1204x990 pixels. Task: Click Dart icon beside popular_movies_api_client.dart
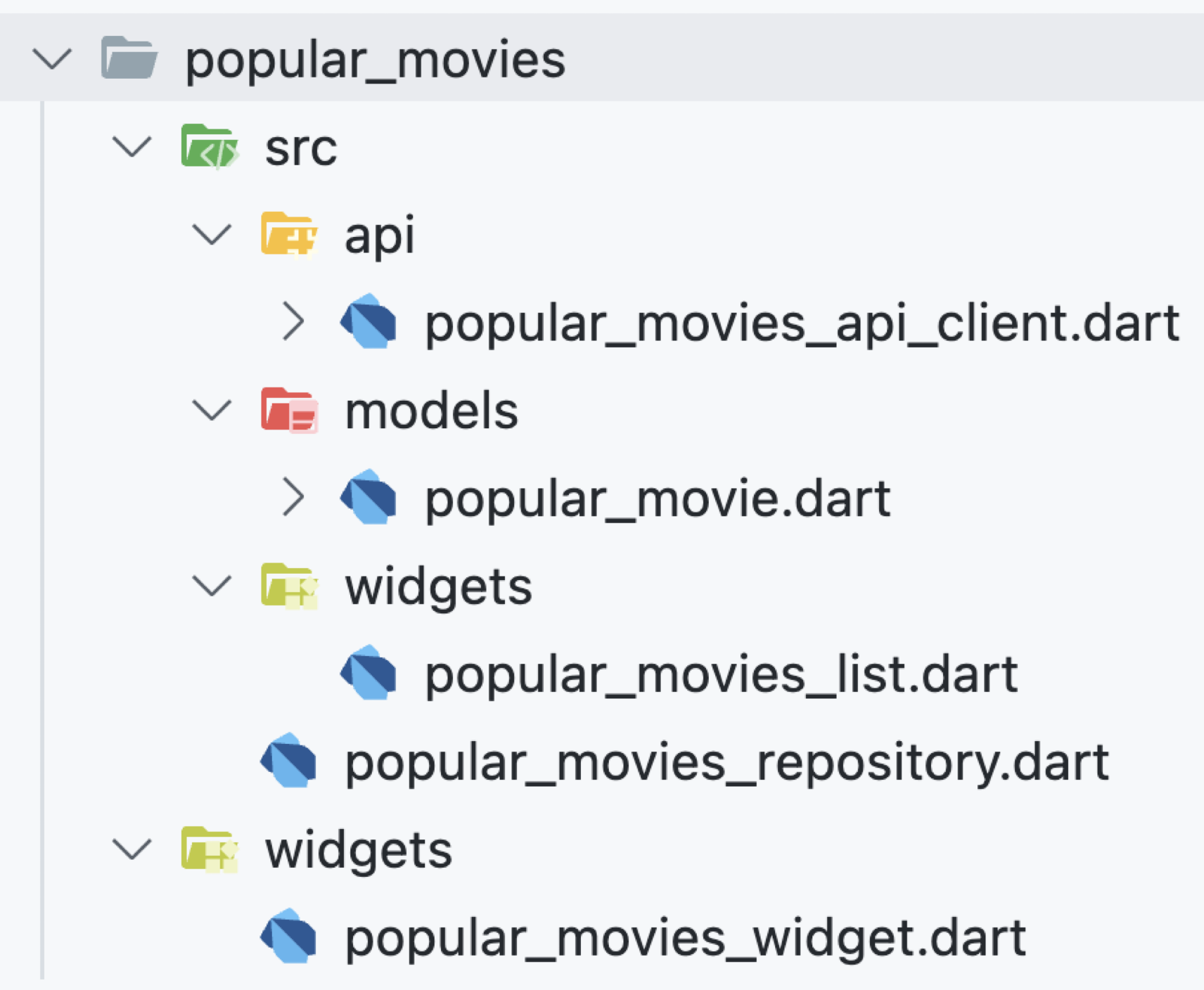(x=369, y=322)
